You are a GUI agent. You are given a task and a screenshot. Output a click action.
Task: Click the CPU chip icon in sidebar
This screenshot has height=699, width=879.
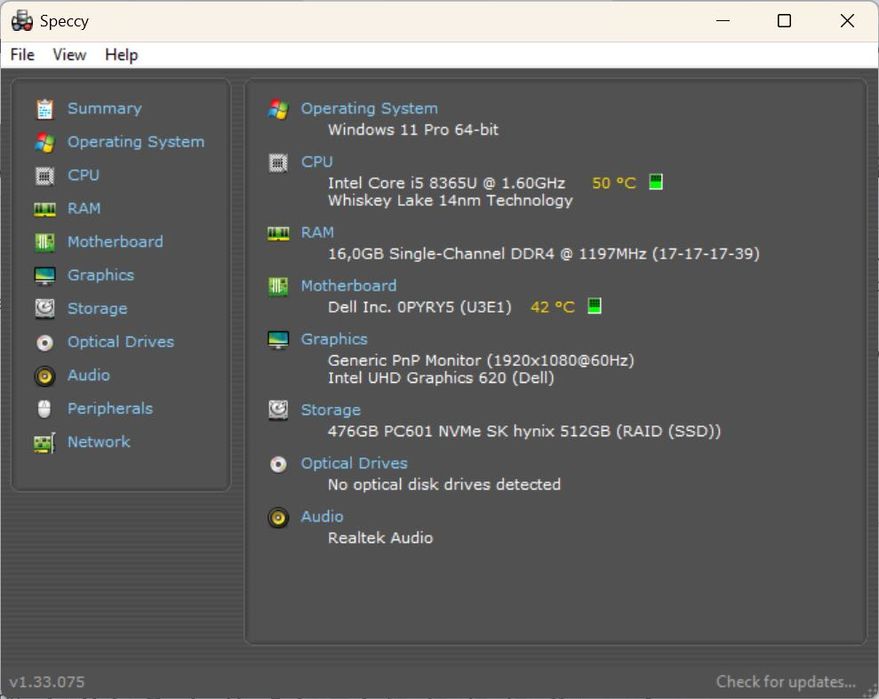pyautogui.click(x=45, y=176)
